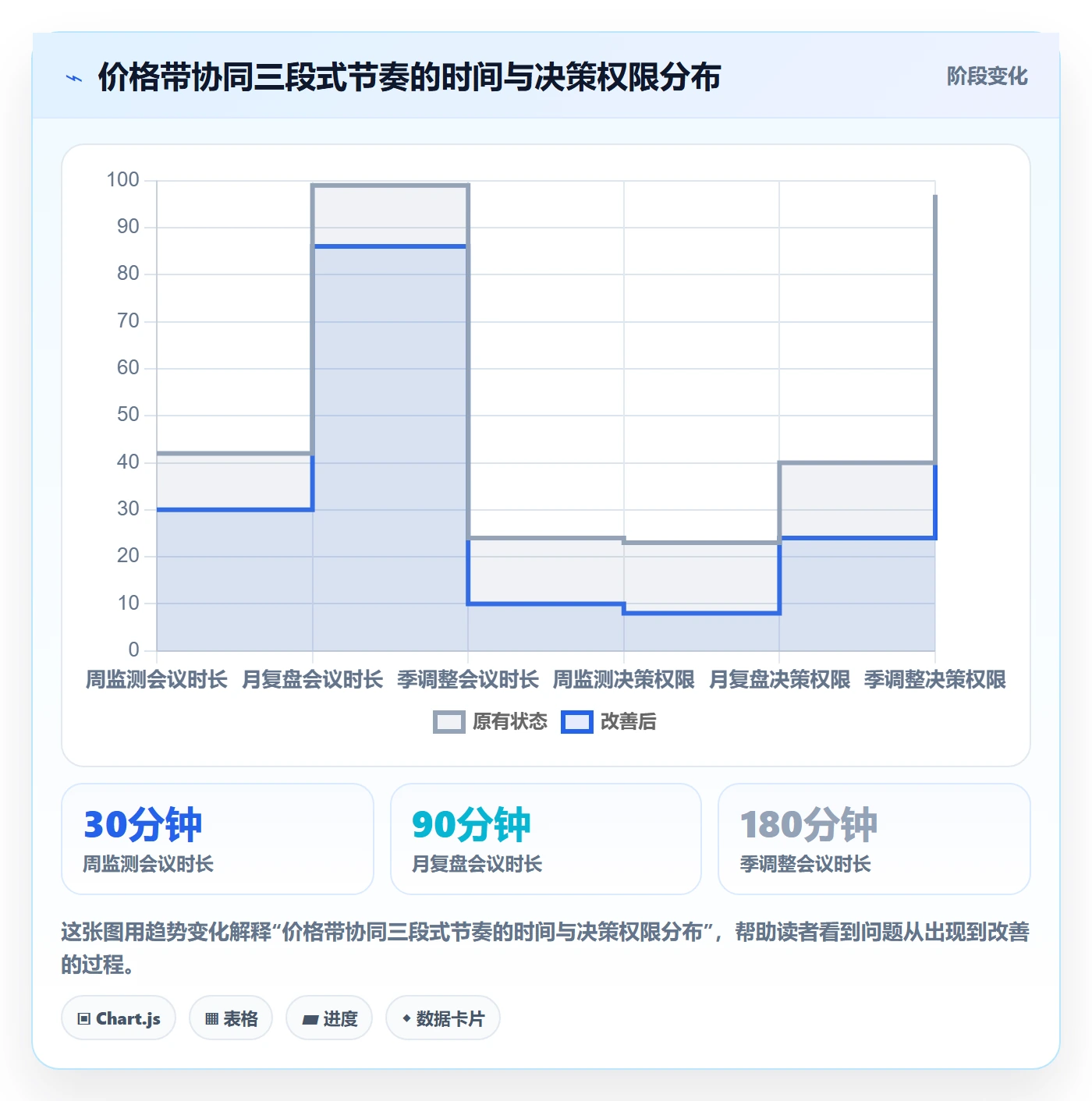This screenshot has height=1101, width=1092.
Task: Select the 表格 tag
Action: coord(231,1018)
